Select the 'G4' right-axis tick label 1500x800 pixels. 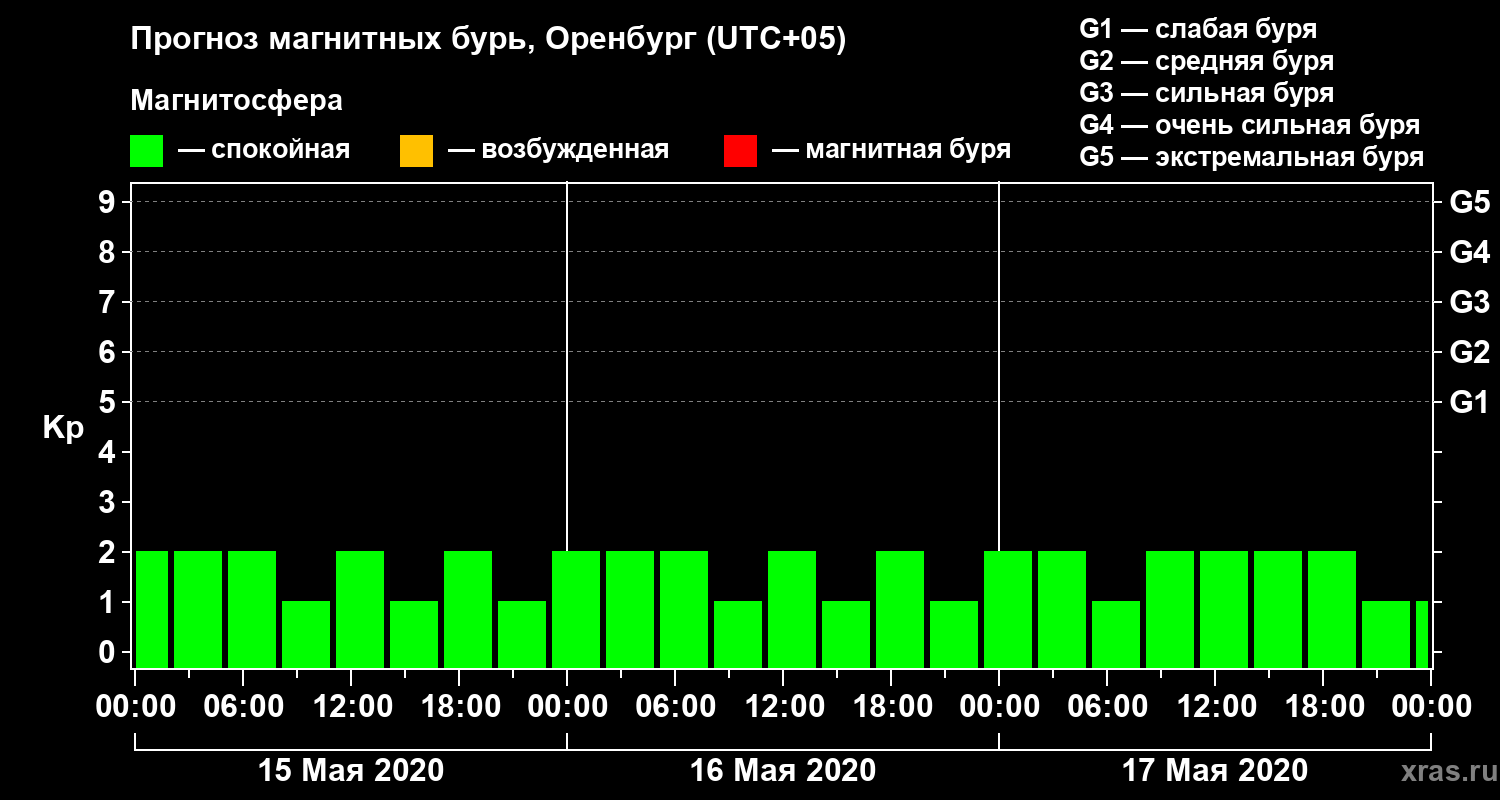(1470, 252)
